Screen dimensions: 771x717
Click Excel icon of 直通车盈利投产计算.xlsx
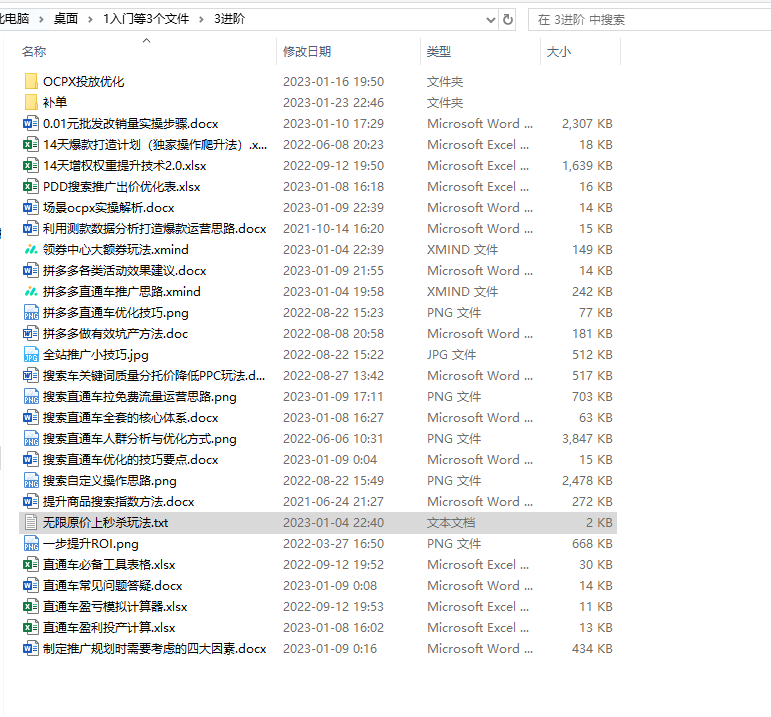tap(31, 627)
